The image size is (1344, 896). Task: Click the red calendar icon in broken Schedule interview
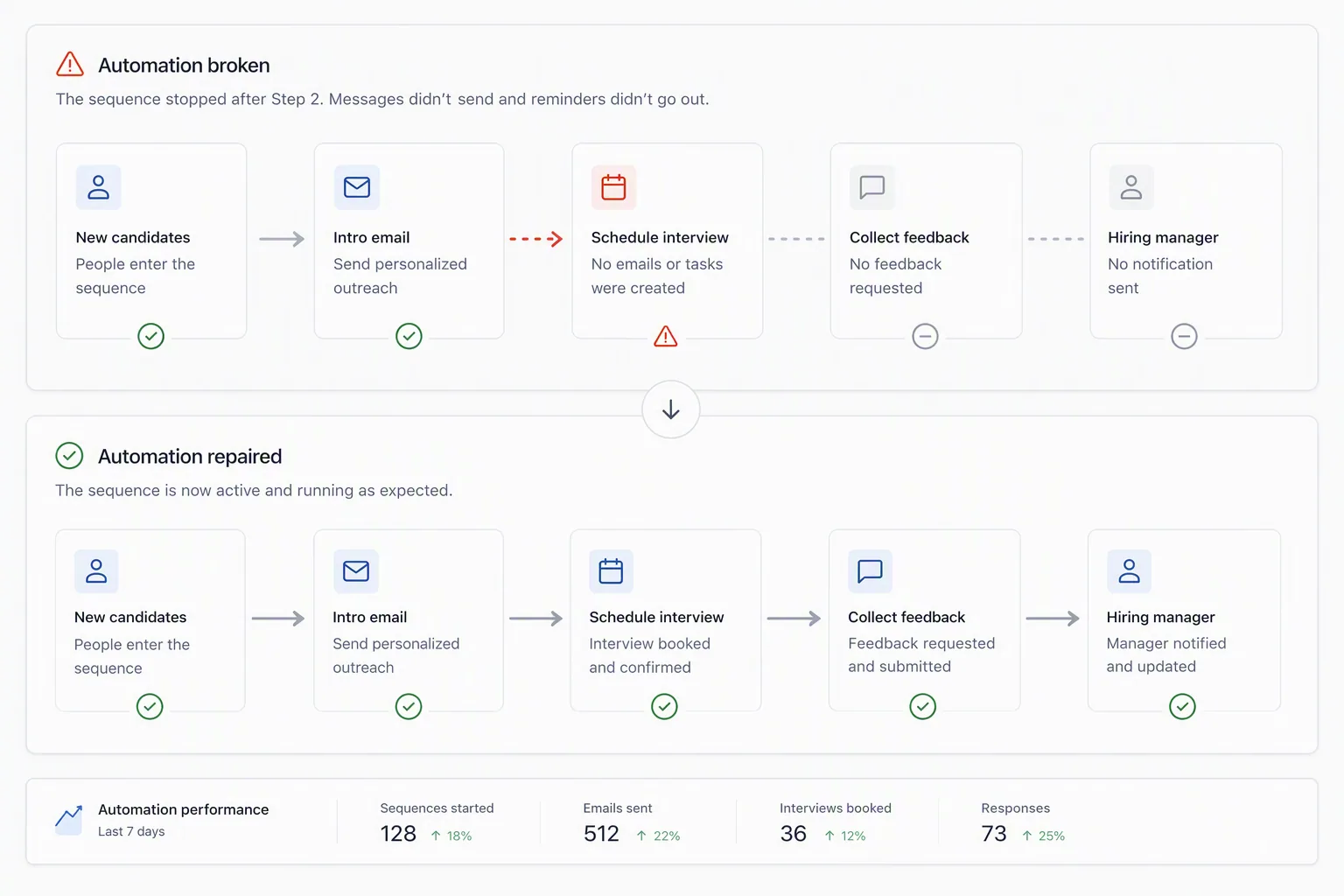click(613, 187)
